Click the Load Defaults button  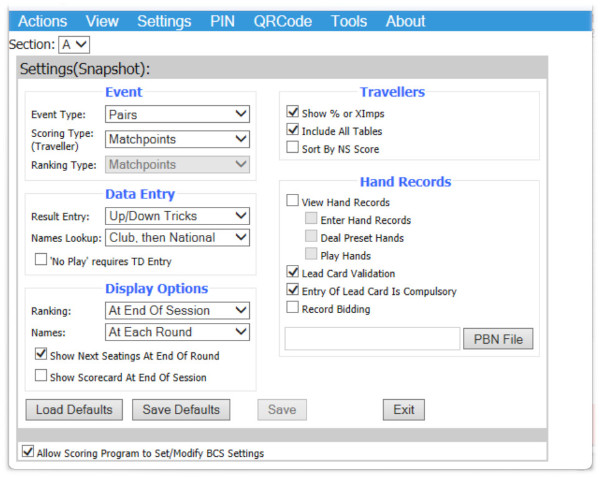75,410
